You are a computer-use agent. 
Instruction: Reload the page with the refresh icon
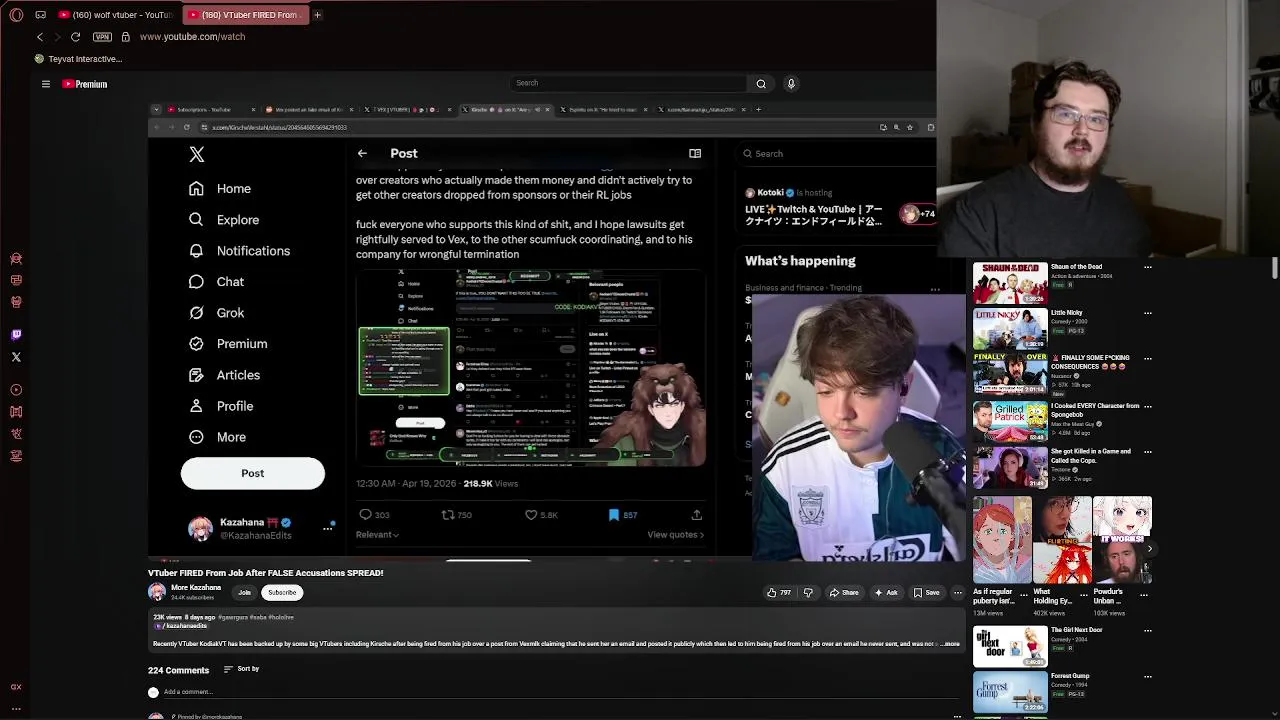click(x=75, y=37)
